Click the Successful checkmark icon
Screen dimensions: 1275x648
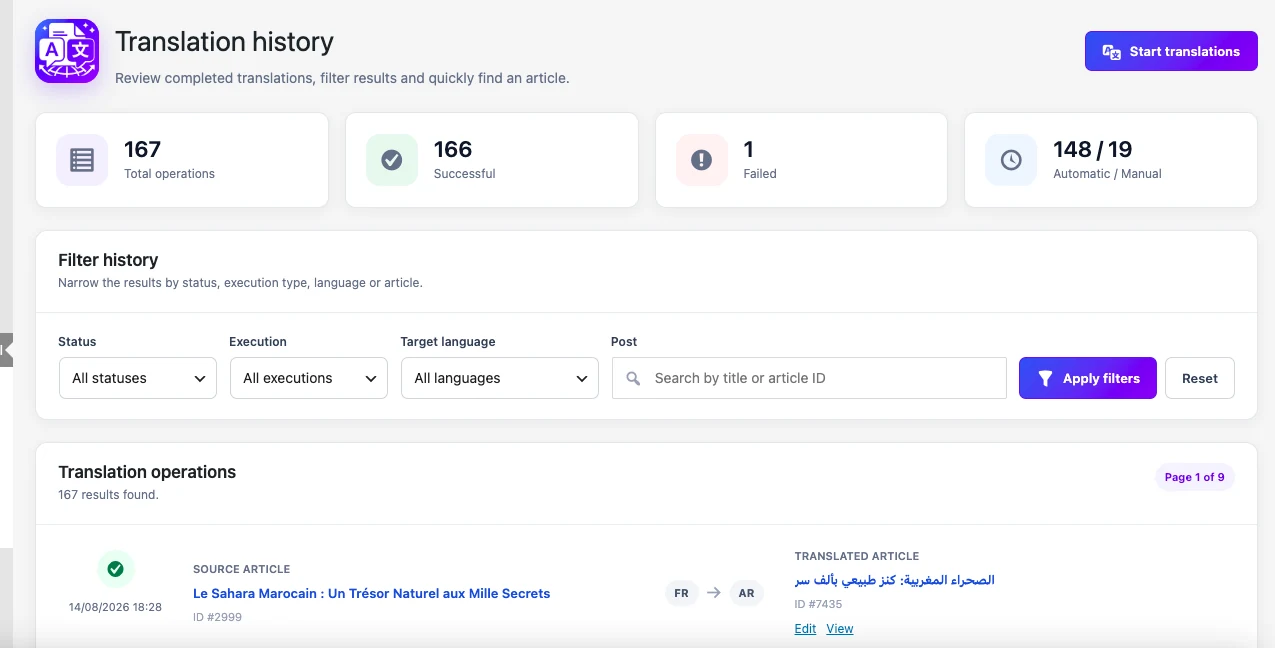(x=392, y=160)
